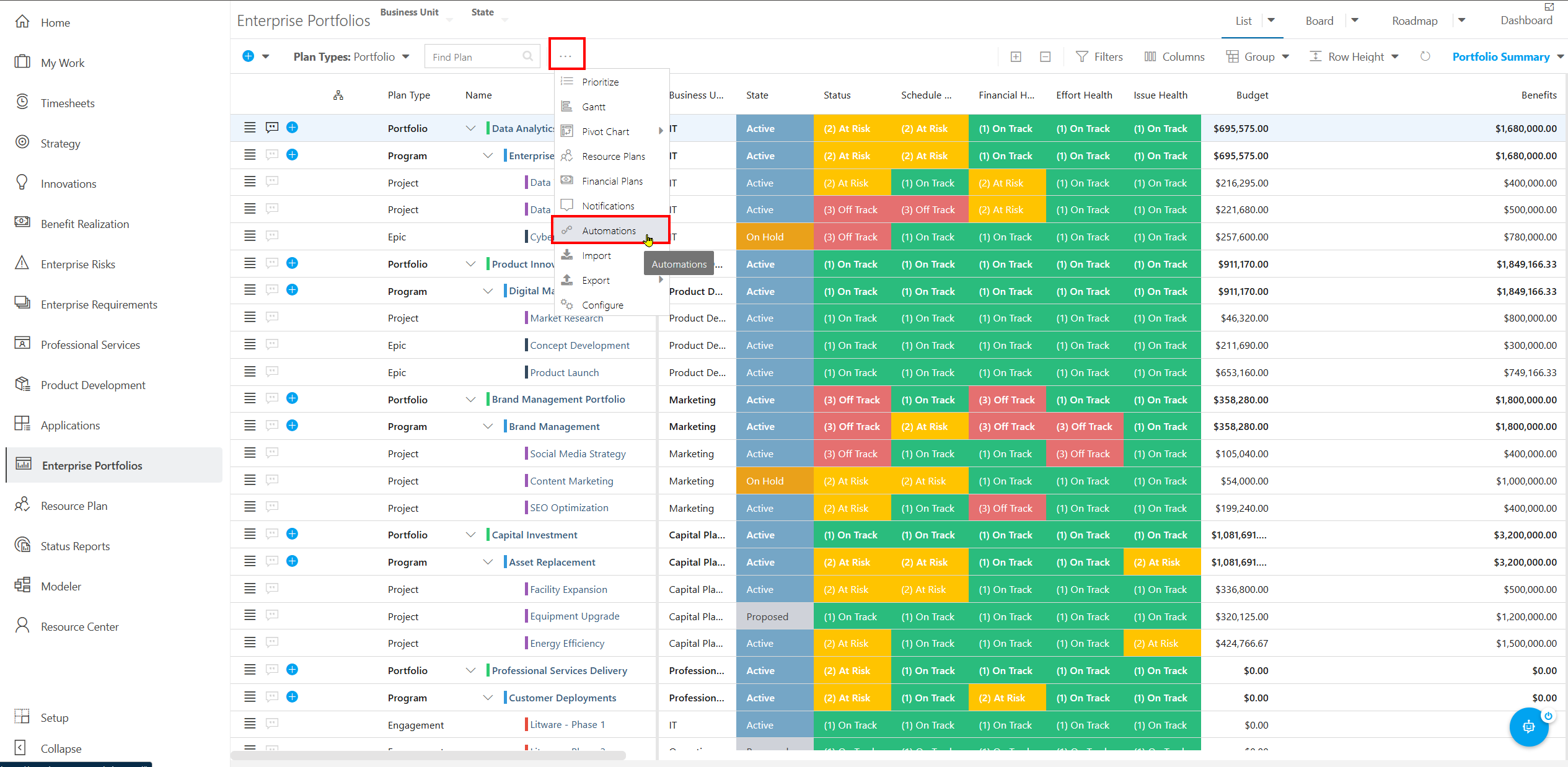Switch to the Board tab
1568x767 pixels.
1319,20
